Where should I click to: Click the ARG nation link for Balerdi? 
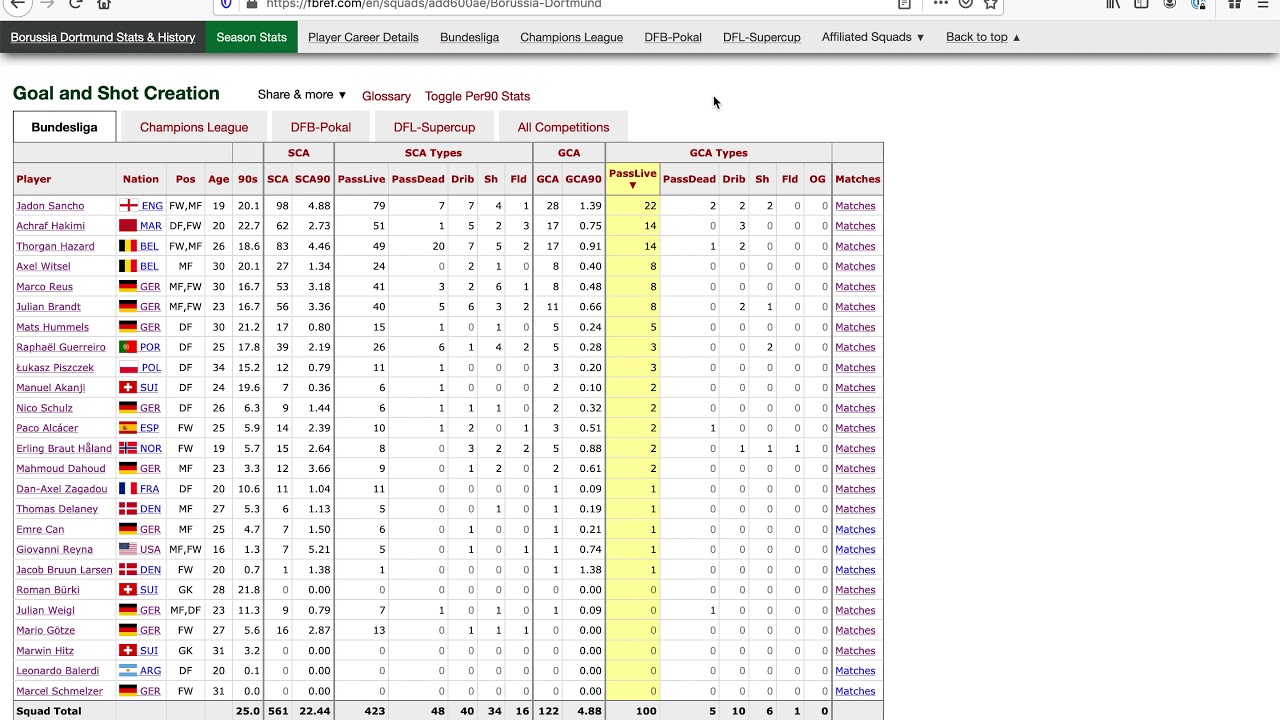point(150,671)
